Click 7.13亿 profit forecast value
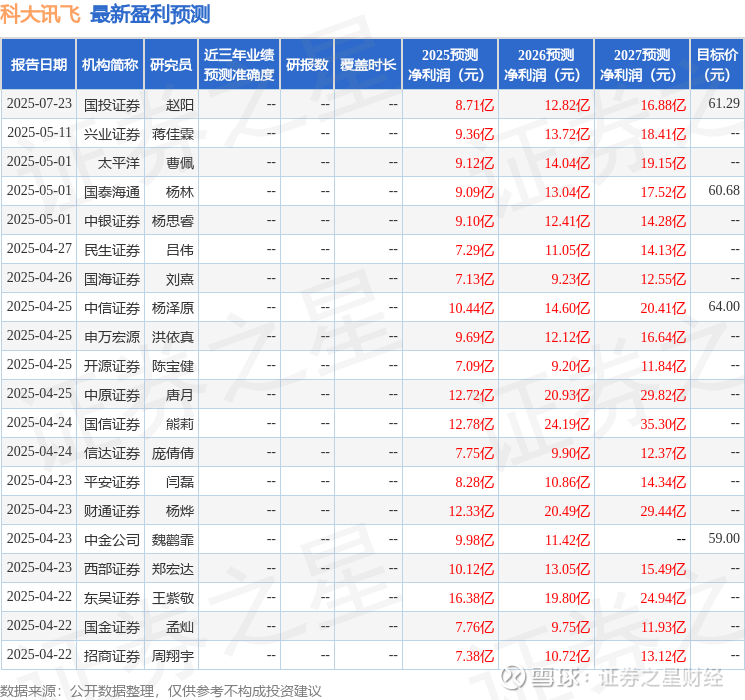The width and height of the screenshot is (745, 700). tap(475, 279)
